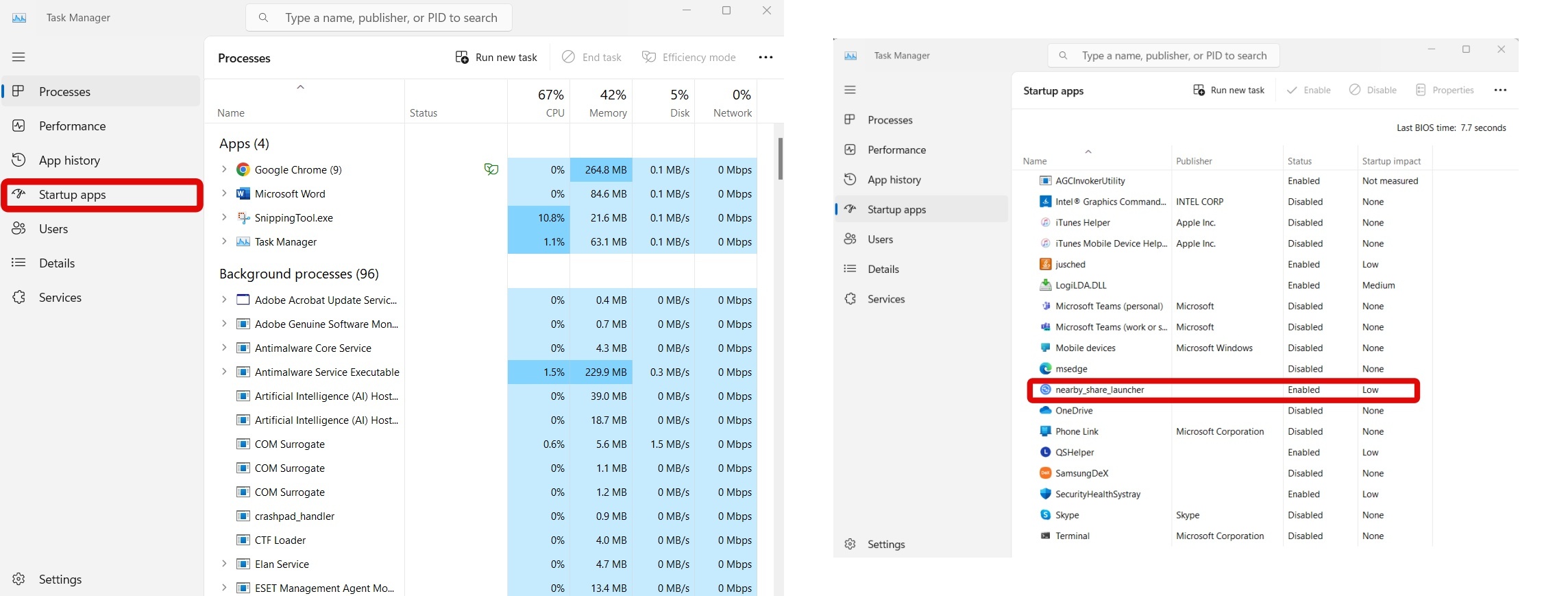Click End task button

(x=591, y=57)
